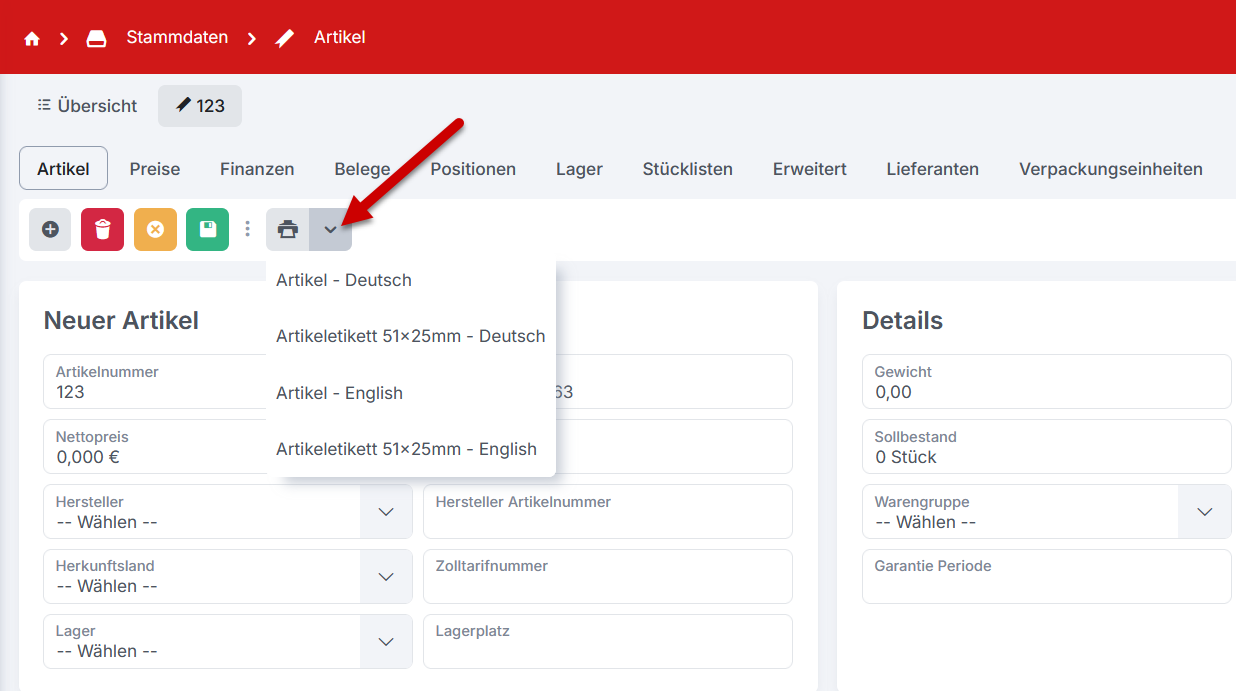Click the printer icon button
This screenshot has height=691, width=1236.
pyautogui.click(x=288, y=229)
